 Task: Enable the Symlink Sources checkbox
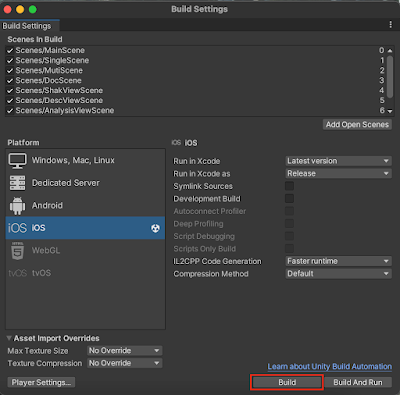tap(289, 186)
